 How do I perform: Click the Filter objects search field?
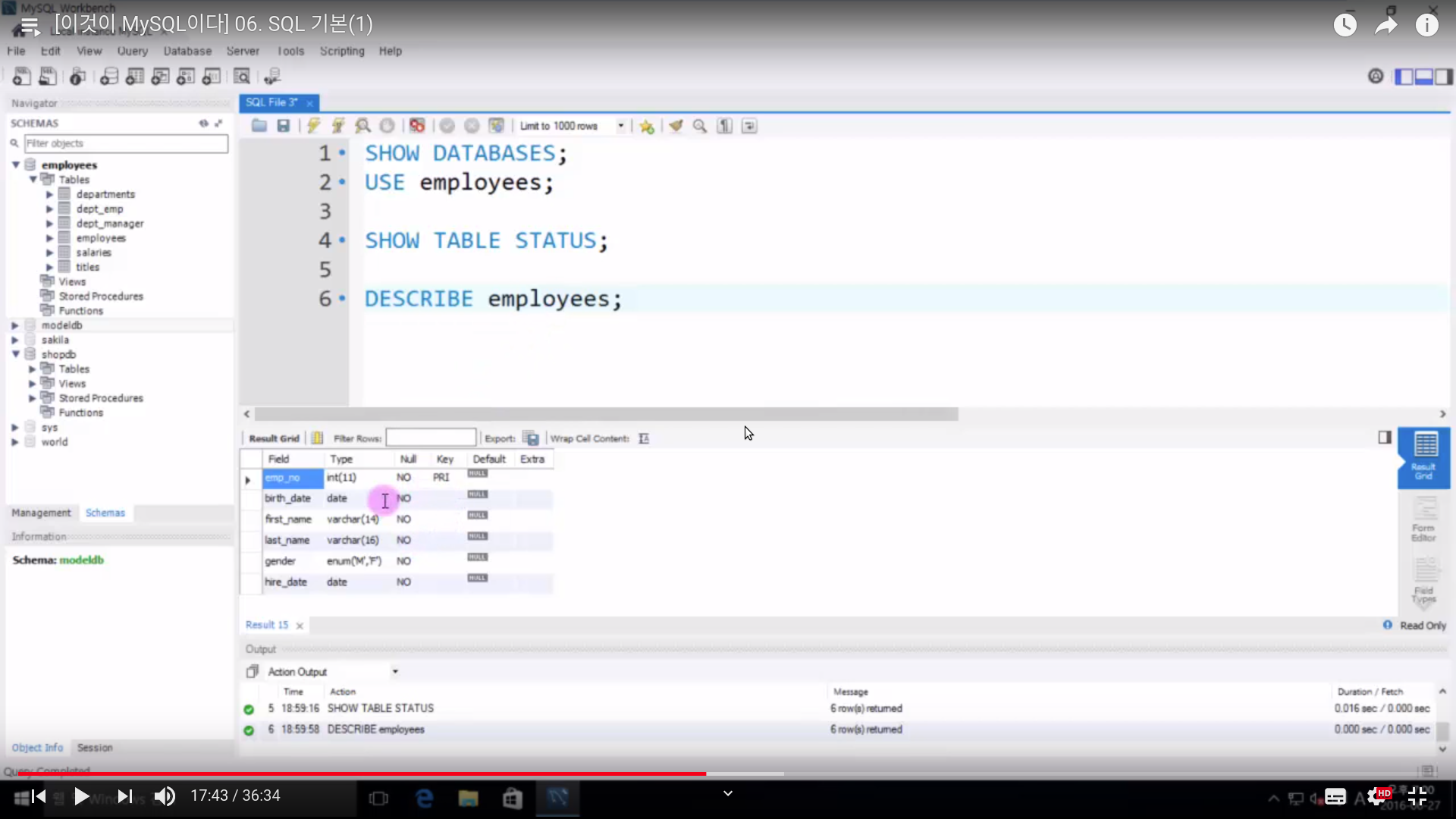[126, 143]
